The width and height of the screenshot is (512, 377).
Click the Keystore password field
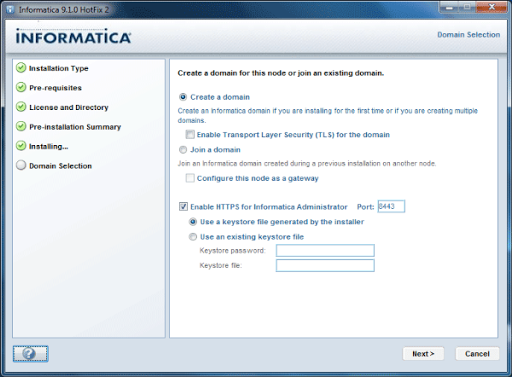325,250
